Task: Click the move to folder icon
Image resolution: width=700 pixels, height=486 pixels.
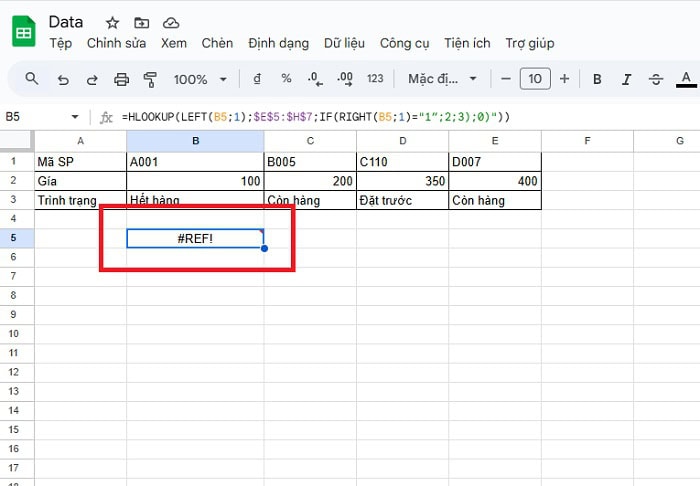Action: point(141,22)
